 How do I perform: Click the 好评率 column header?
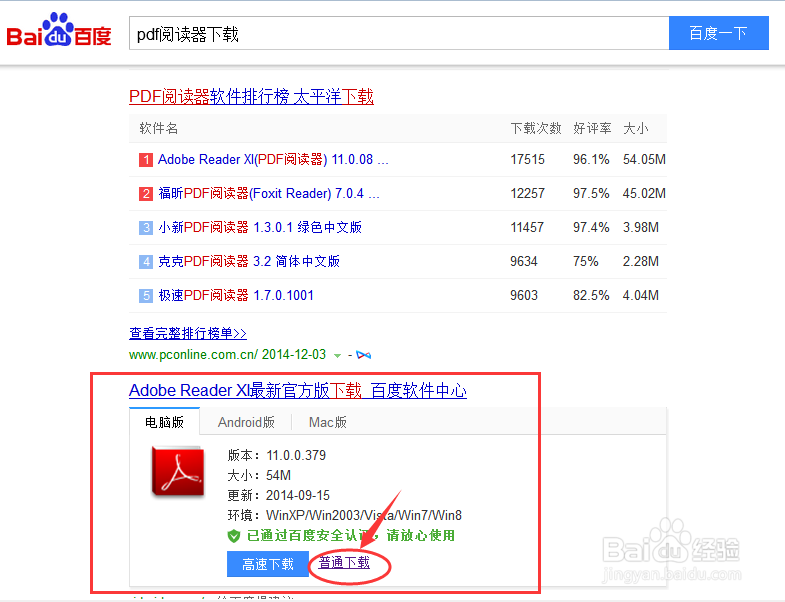(592, 128)
